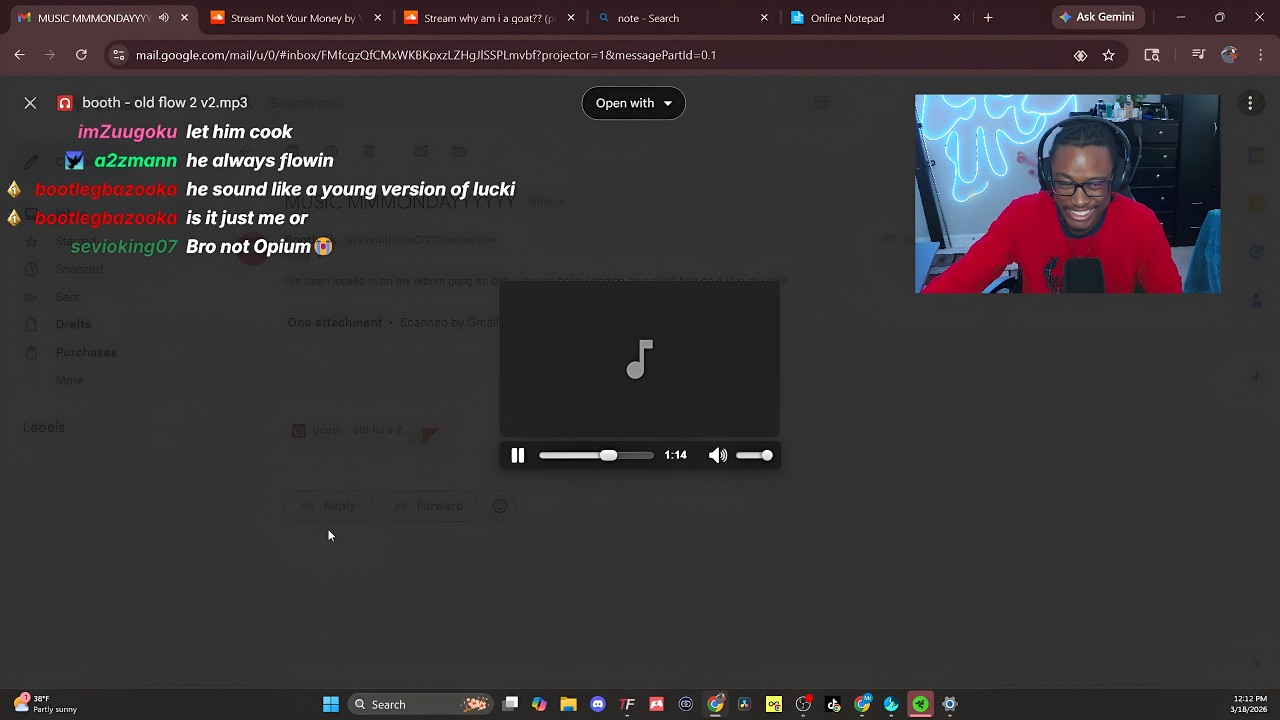This screenshot has height=720, width=1280.
Task: Click chat username 'sevioking07'
Action: 124,247
